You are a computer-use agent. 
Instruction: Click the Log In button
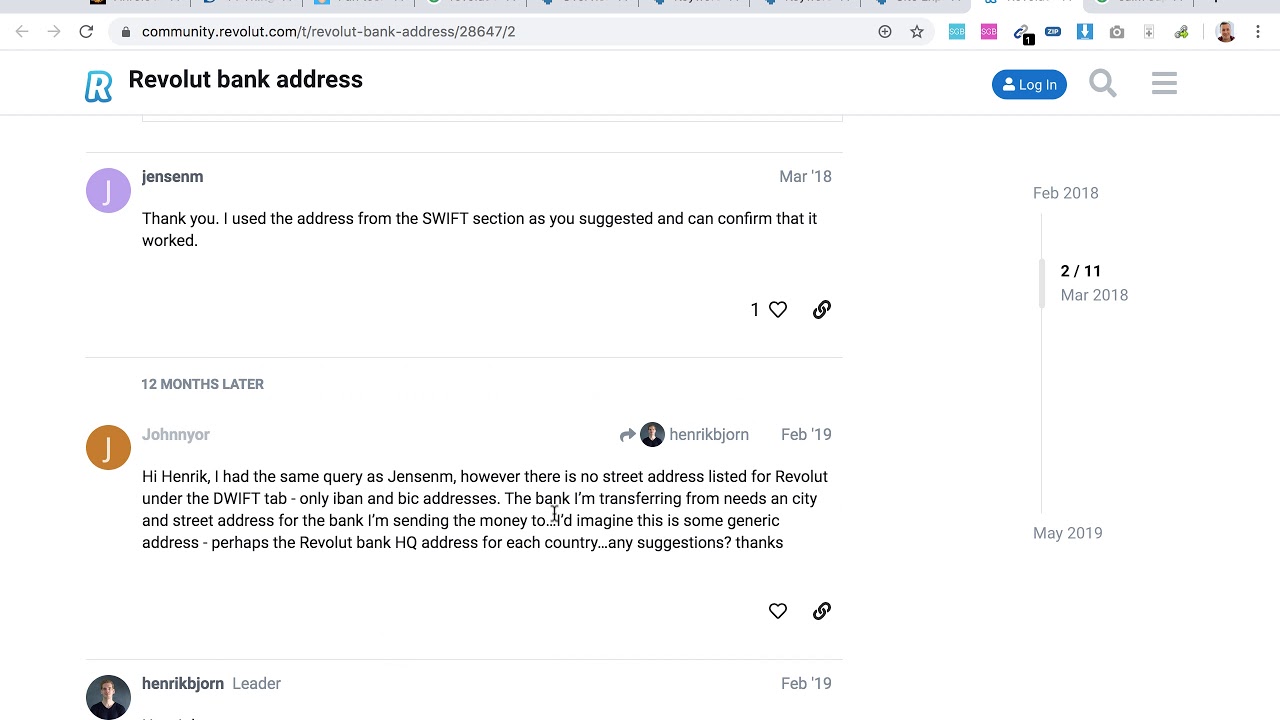click(1029, 85)
